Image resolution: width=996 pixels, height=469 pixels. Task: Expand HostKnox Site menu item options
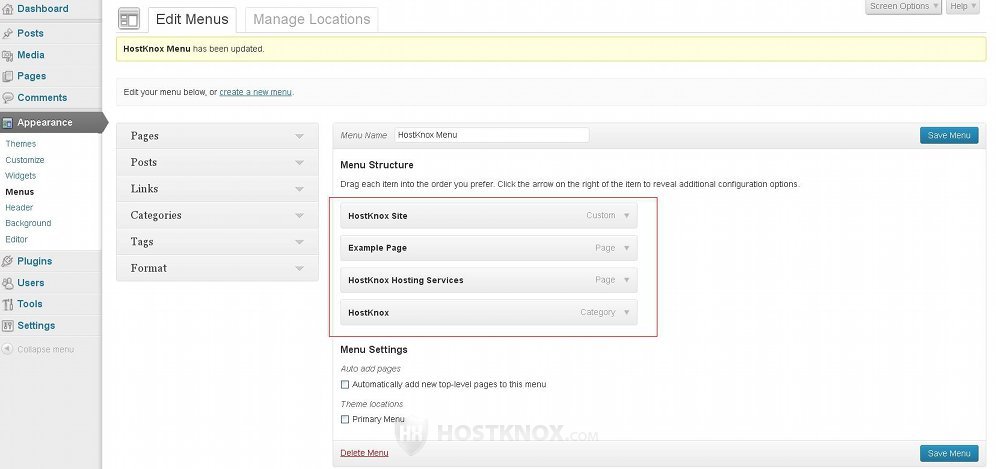[x=626, y=216]
